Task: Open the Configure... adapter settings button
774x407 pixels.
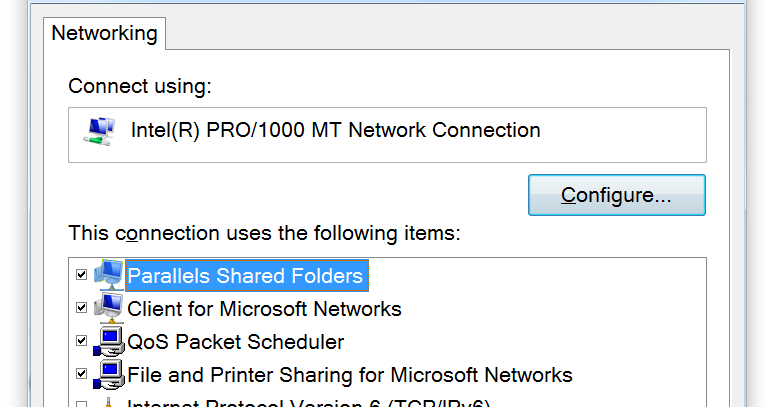Action: [x=617, y=195]
